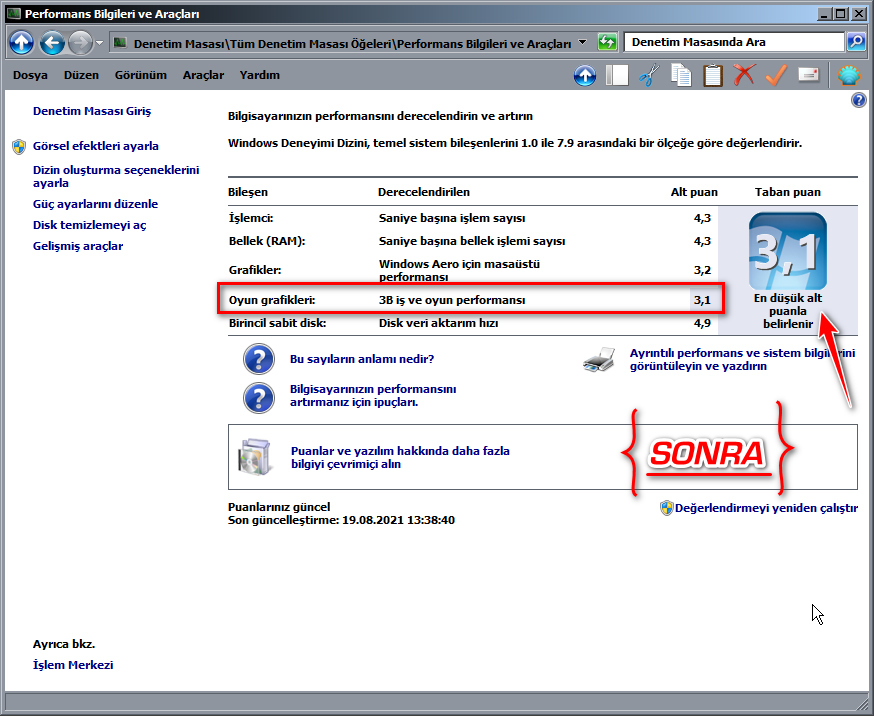Click 'Son güncelleştirme: 19.08.2021 13:38:40' text

(x=341, y=520)
